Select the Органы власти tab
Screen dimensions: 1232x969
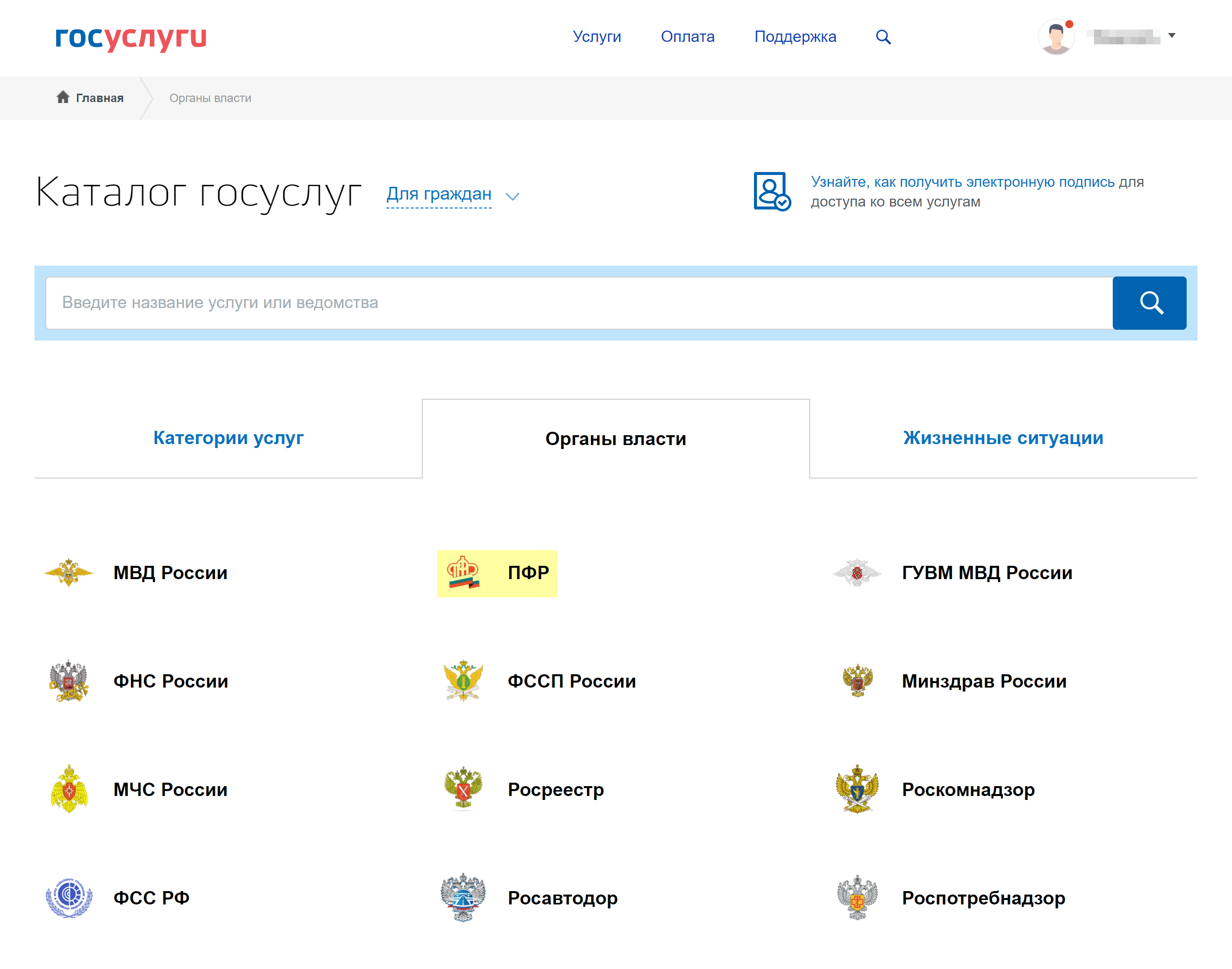[x=616, y=439]
